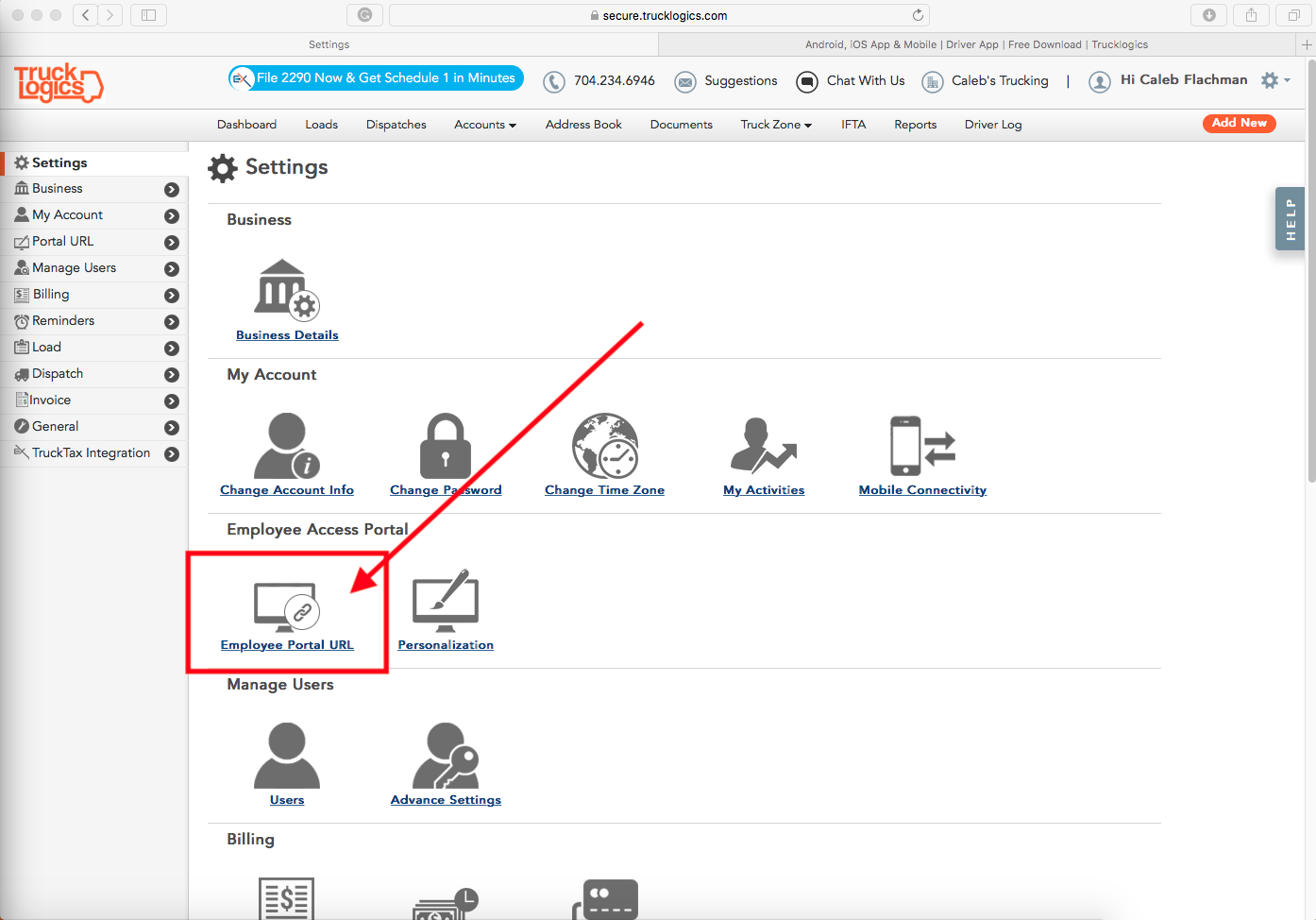Open the Driver Log menu
Screen dimensions: 1316x920
click(x=993, y=125)
